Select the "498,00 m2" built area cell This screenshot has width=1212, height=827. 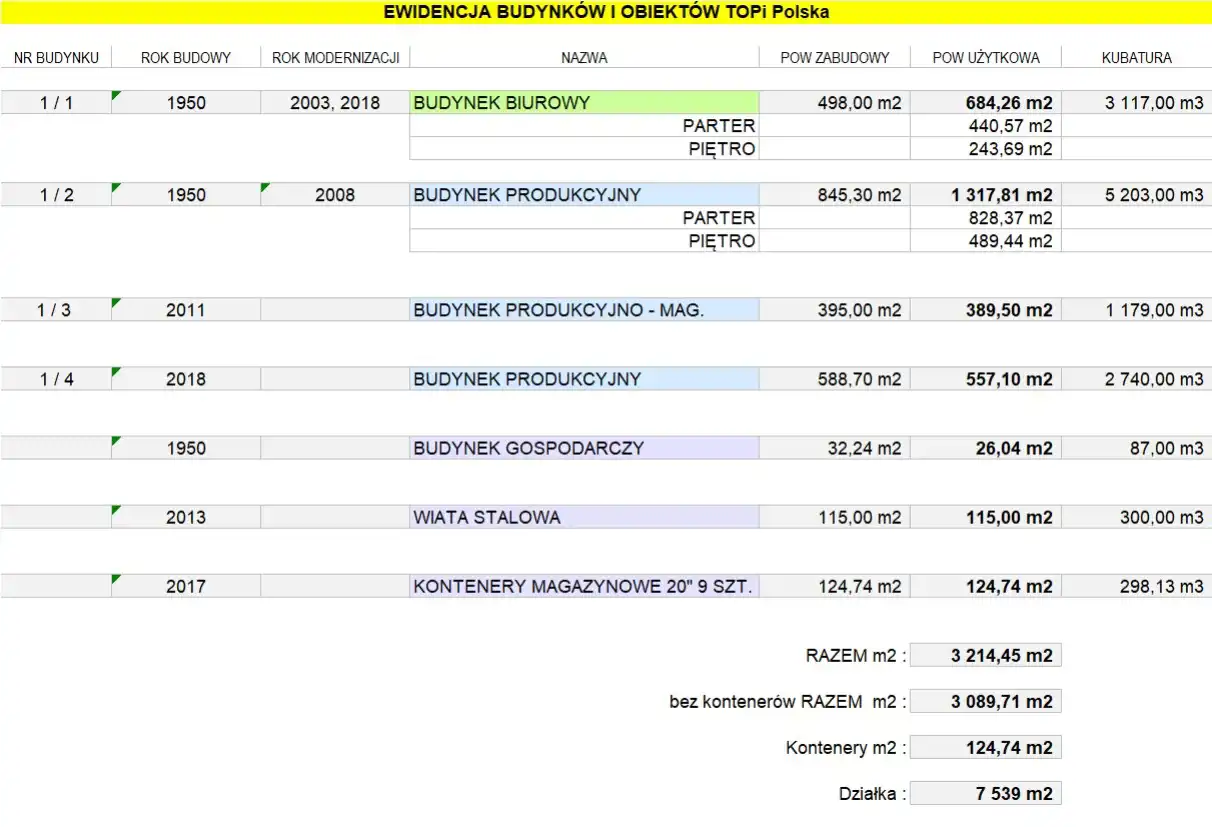coord(835,102)
